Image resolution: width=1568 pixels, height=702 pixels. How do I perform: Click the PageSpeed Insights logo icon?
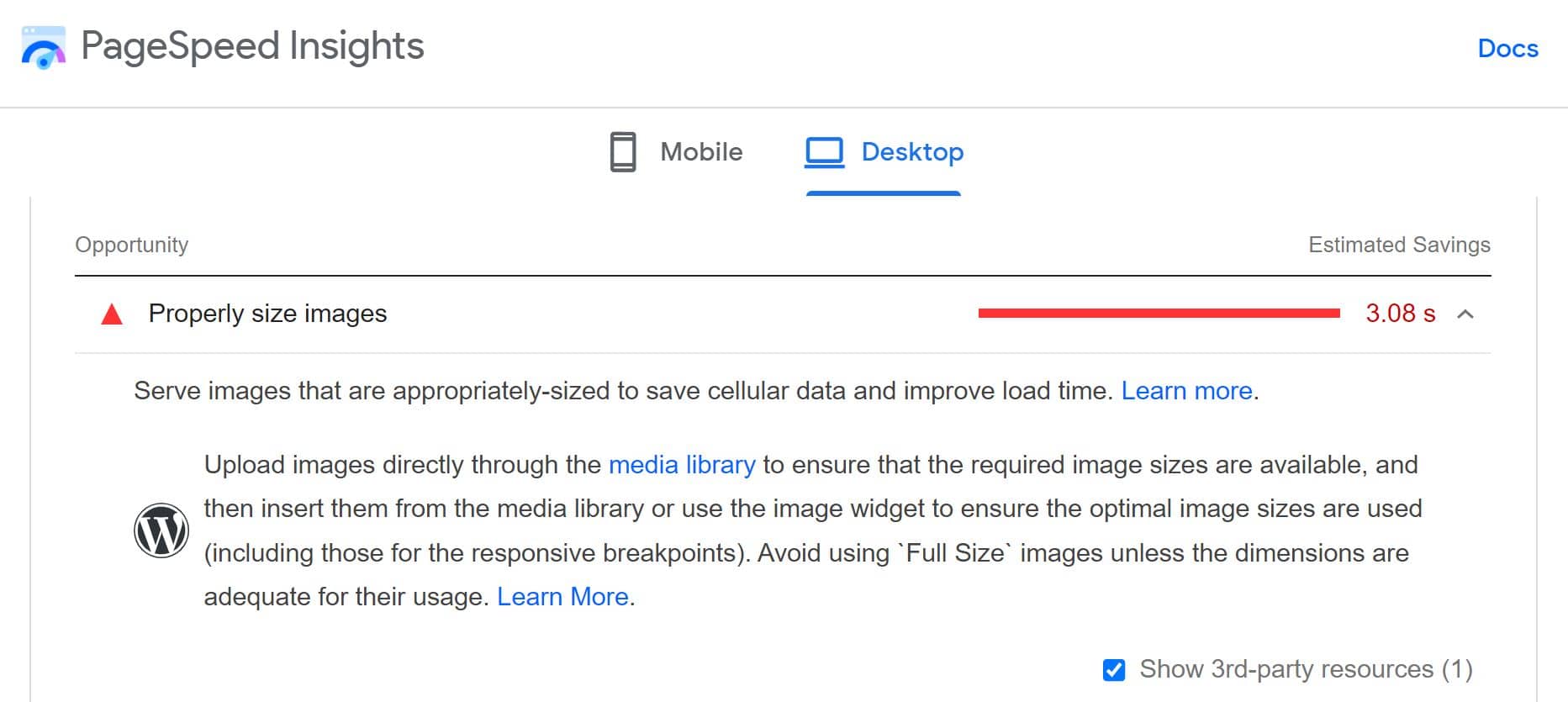point(43,48)
